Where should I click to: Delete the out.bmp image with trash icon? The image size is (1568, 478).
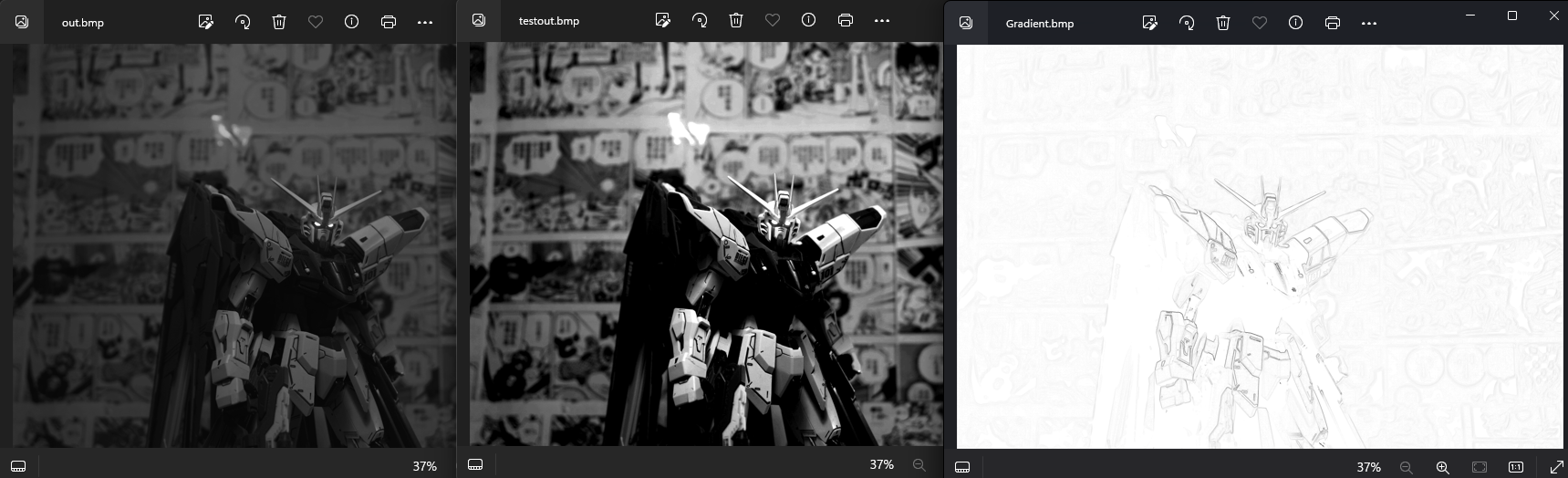(x=279, y=22)
